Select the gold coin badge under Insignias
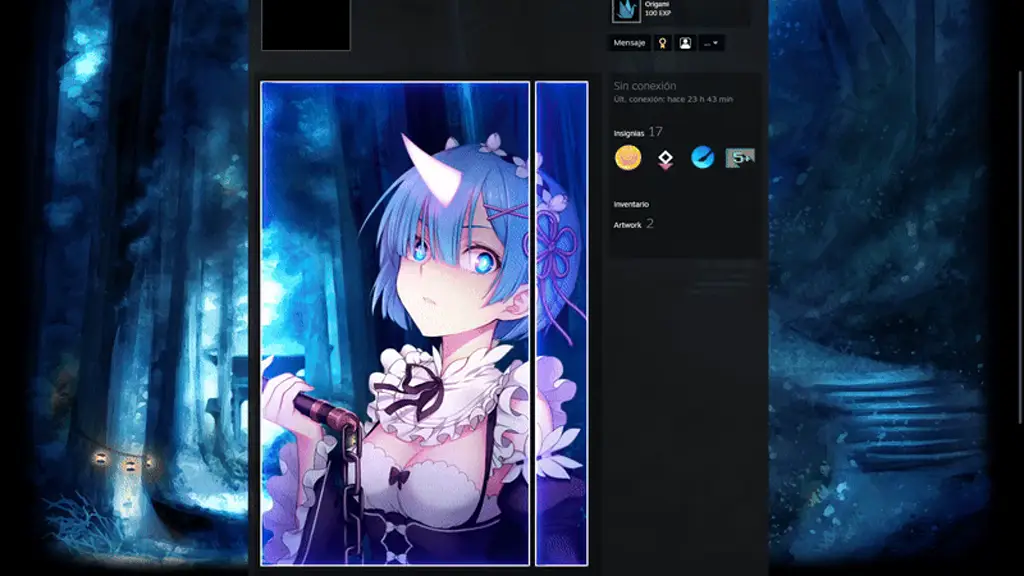 click(x=628, y=156)
